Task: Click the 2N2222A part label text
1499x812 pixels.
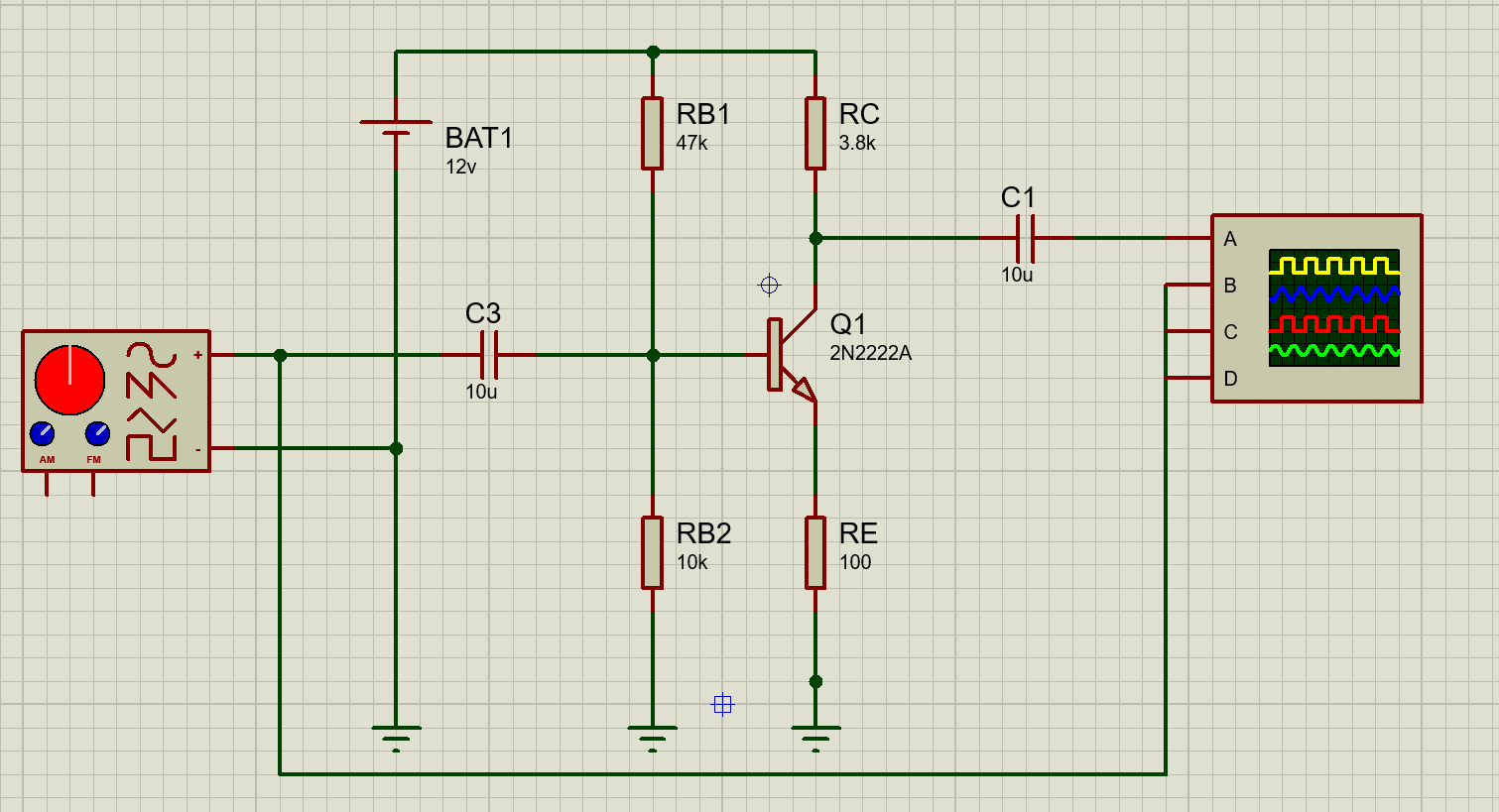Action: (x=870, y=353)
